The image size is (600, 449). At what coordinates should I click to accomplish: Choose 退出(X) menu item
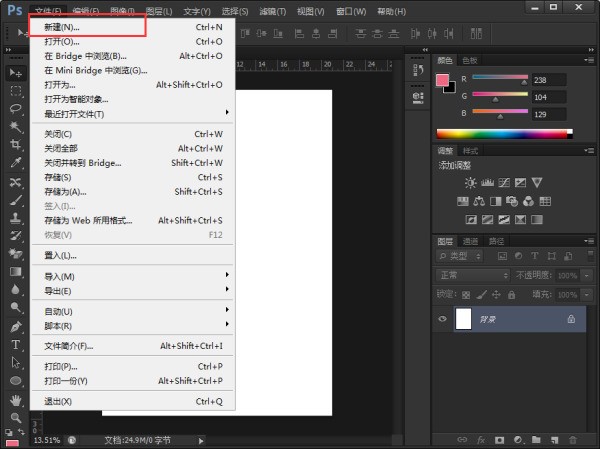click(x=132, y=401)
